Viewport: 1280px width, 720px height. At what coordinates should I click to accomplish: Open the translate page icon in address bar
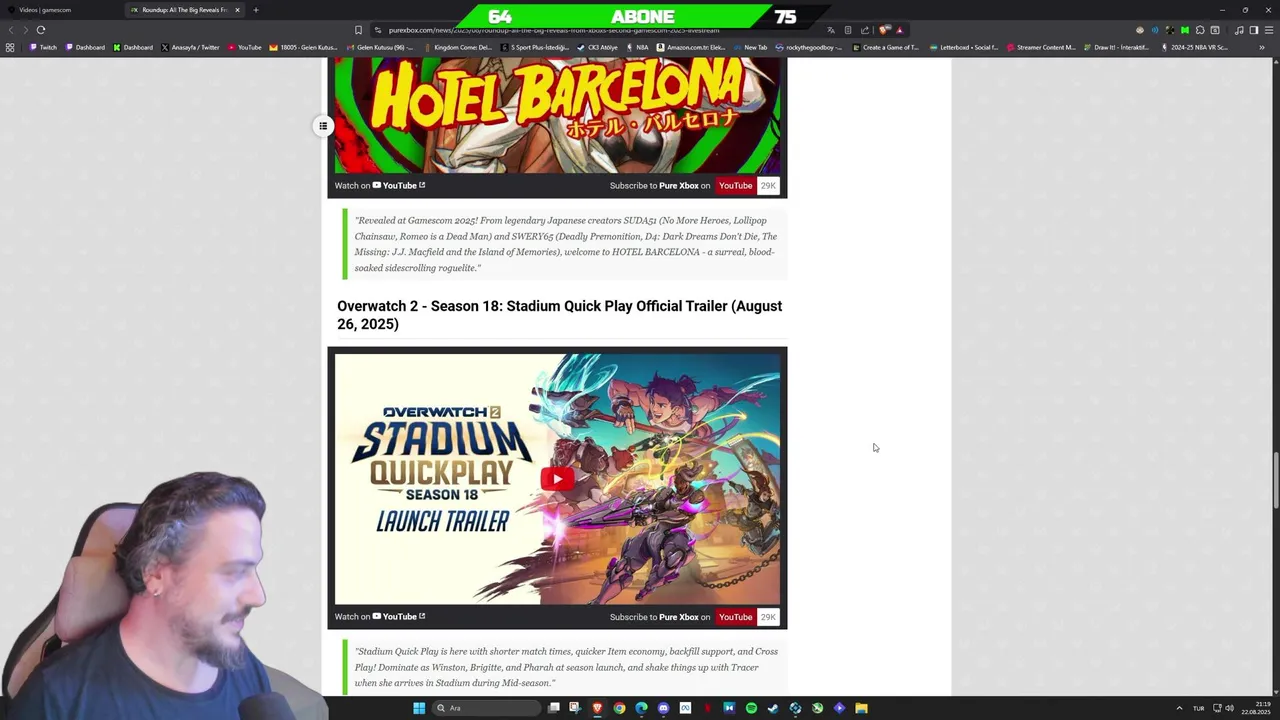point(831,30)
